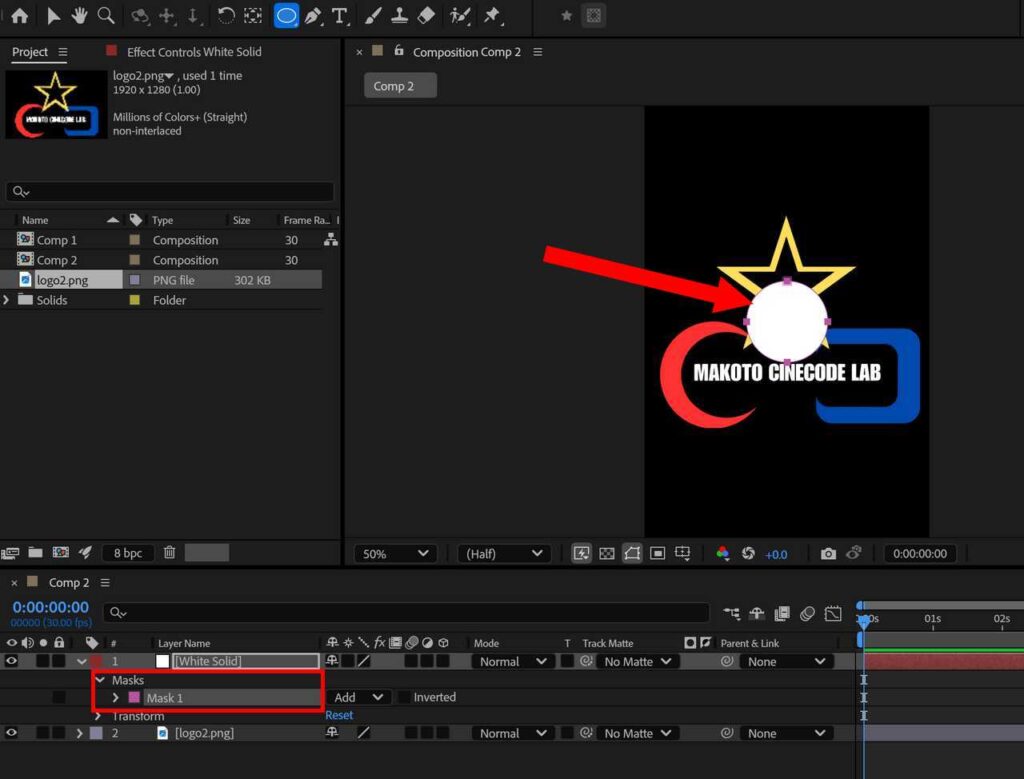Select the Pen tool
This screenshot has height=779, width=1024.
tap(313, 16)
